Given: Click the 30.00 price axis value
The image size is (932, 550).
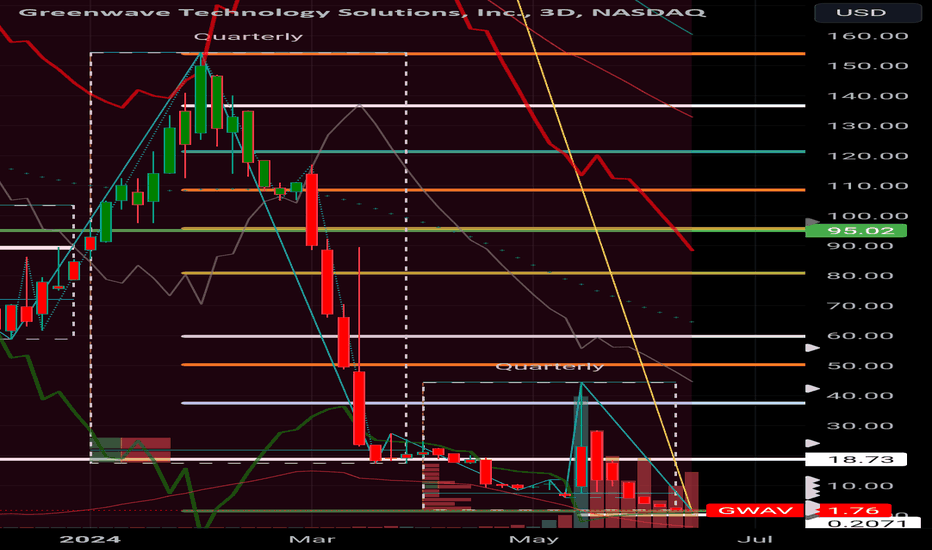Looking at the screenshot, I should pyautogui.click(x=861, y=426).
